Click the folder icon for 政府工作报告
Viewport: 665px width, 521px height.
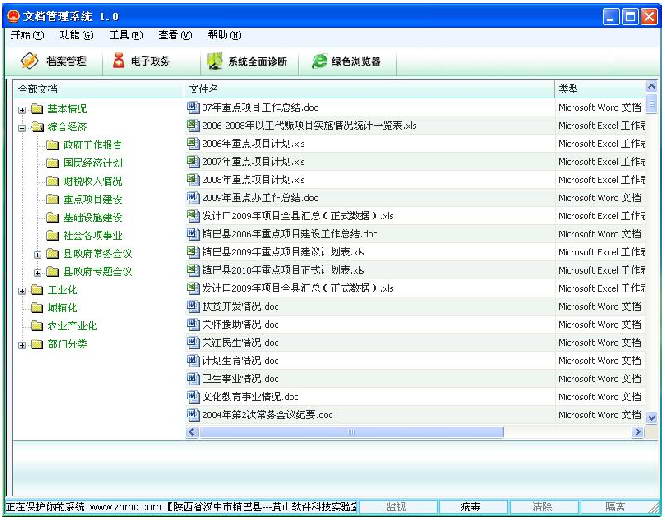point(52,145)
